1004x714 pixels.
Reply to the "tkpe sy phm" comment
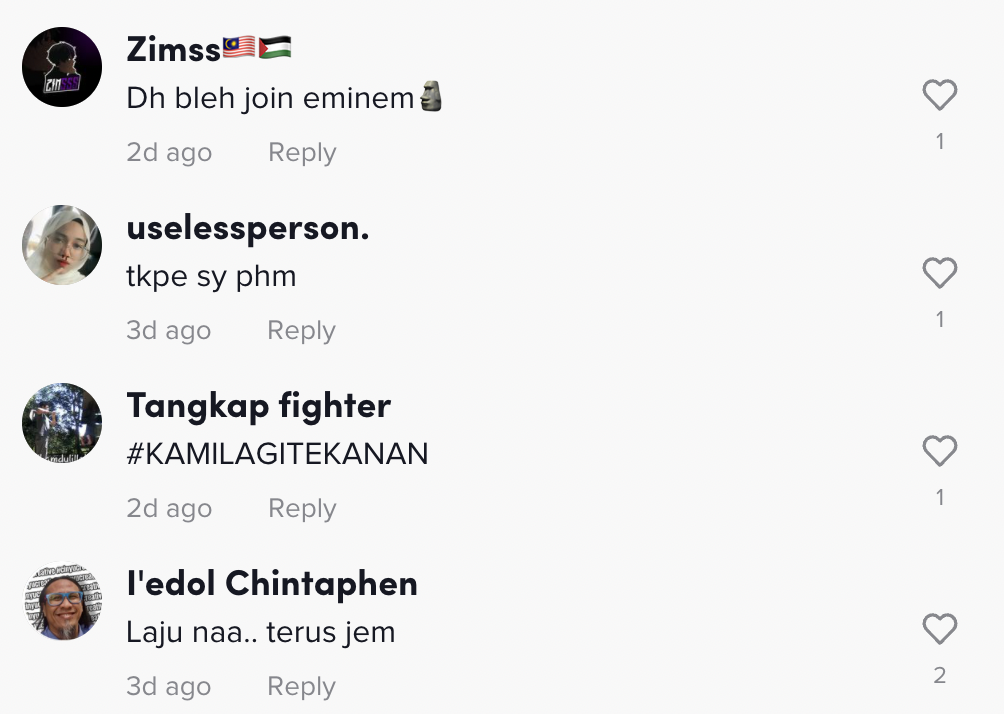point(301,331)
